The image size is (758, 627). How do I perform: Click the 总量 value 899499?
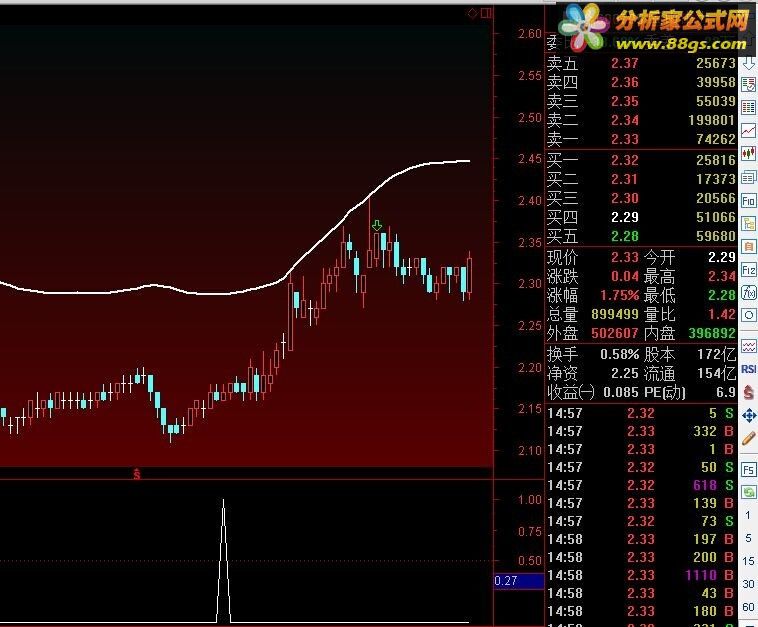(x=615, y=314)
